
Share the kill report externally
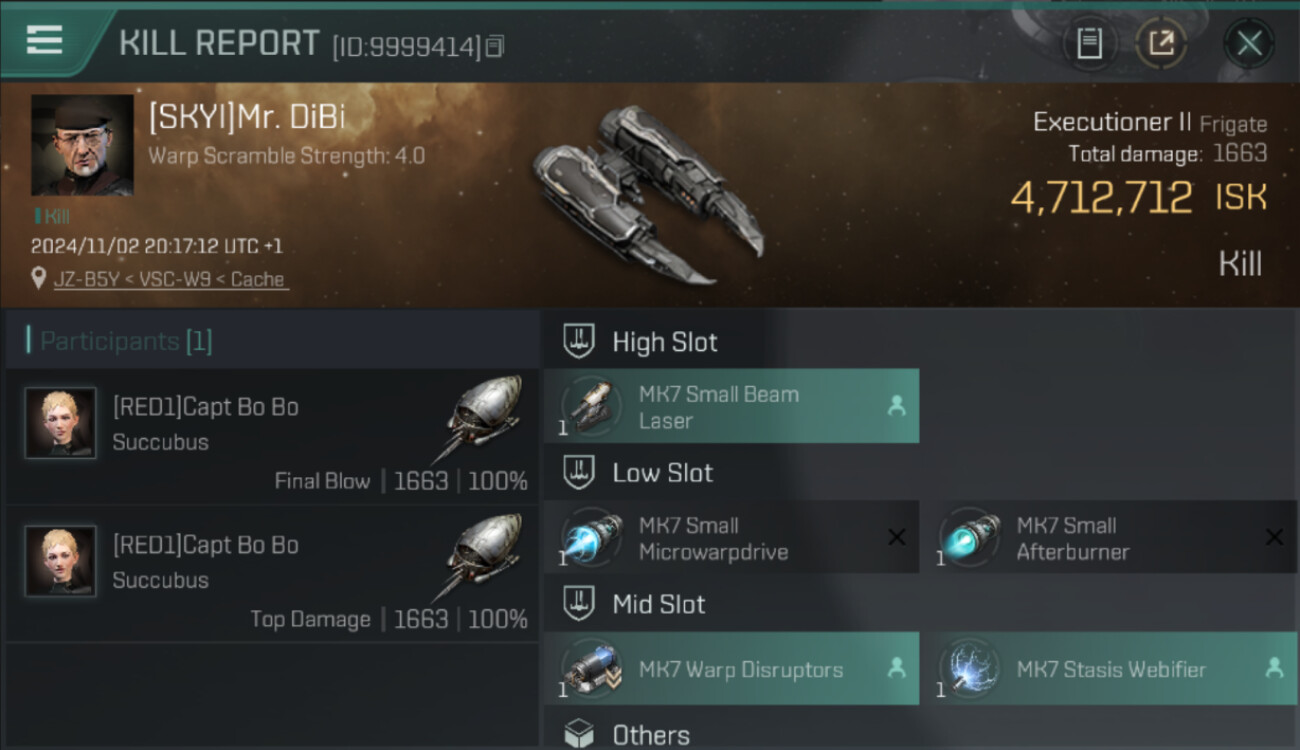(x=1160, y=43)
